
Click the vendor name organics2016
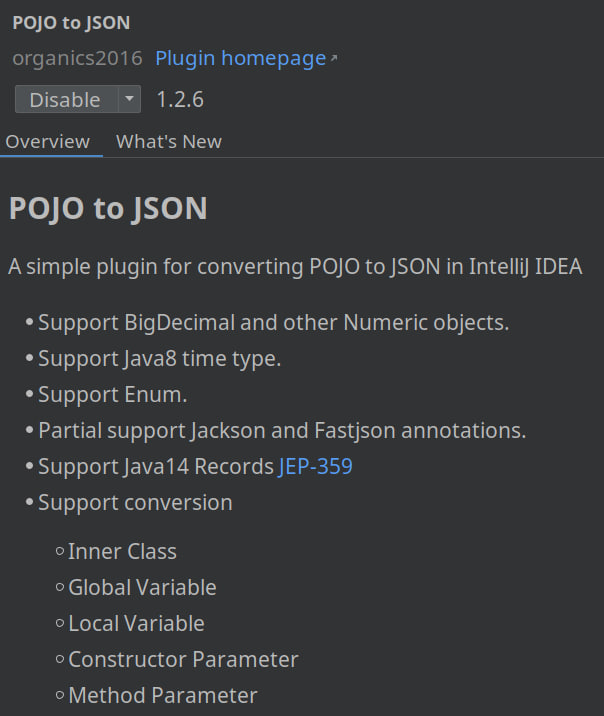tap(77, 58)
